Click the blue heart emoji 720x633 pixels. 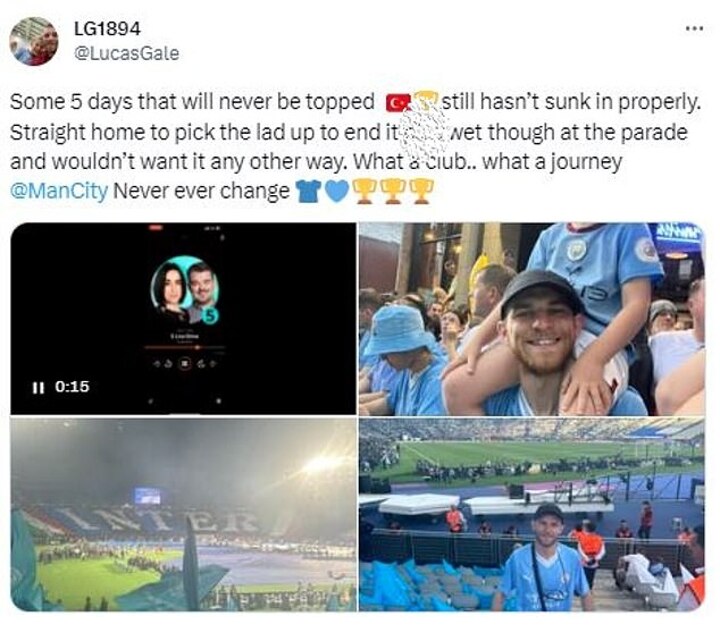coord(337,191)
